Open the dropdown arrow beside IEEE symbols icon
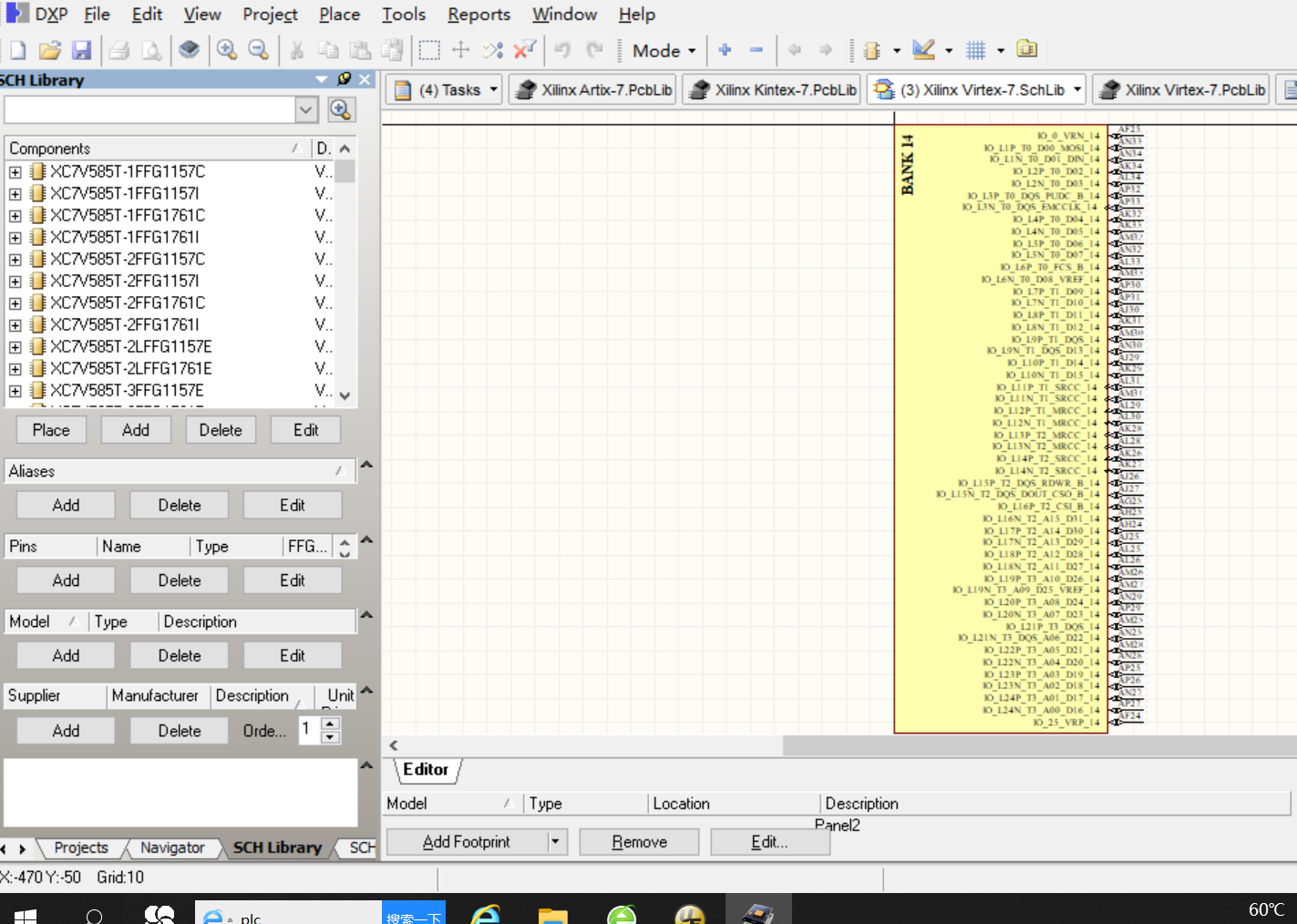The image size is (1297, 924). pos(897,51)
